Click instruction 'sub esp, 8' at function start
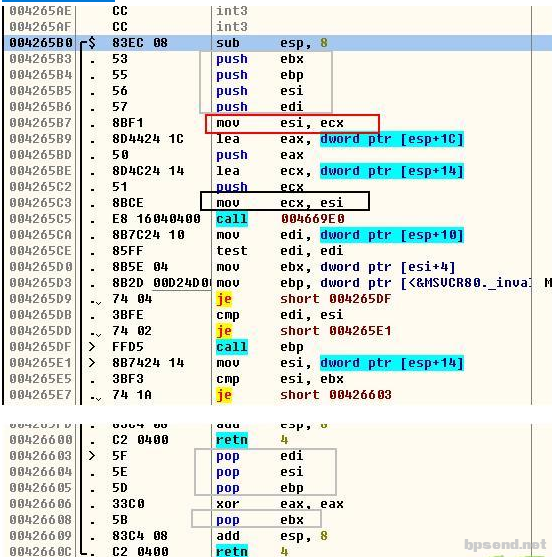Image resolution: width=552 pixels, height=557 pixels. [x=272, y=43]
